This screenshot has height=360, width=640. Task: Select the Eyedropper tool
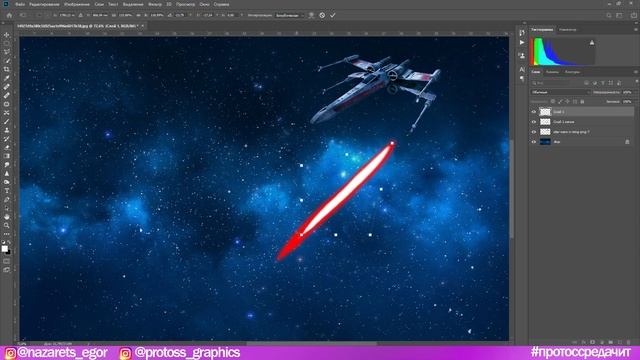(x=7, y=78)
